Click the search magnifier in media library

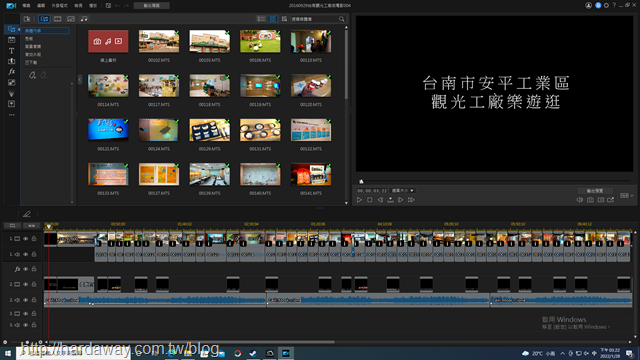342,19
